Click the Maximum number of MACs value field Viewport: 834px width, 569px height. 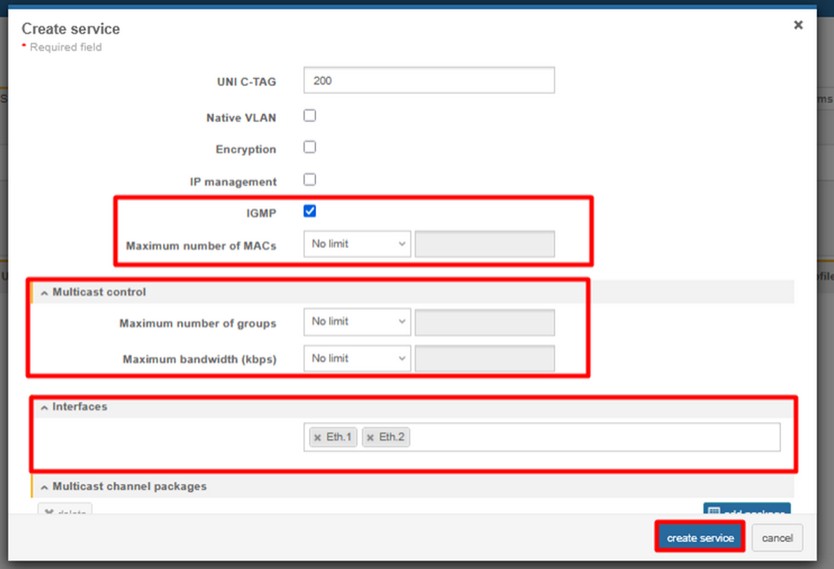point(484,244)
